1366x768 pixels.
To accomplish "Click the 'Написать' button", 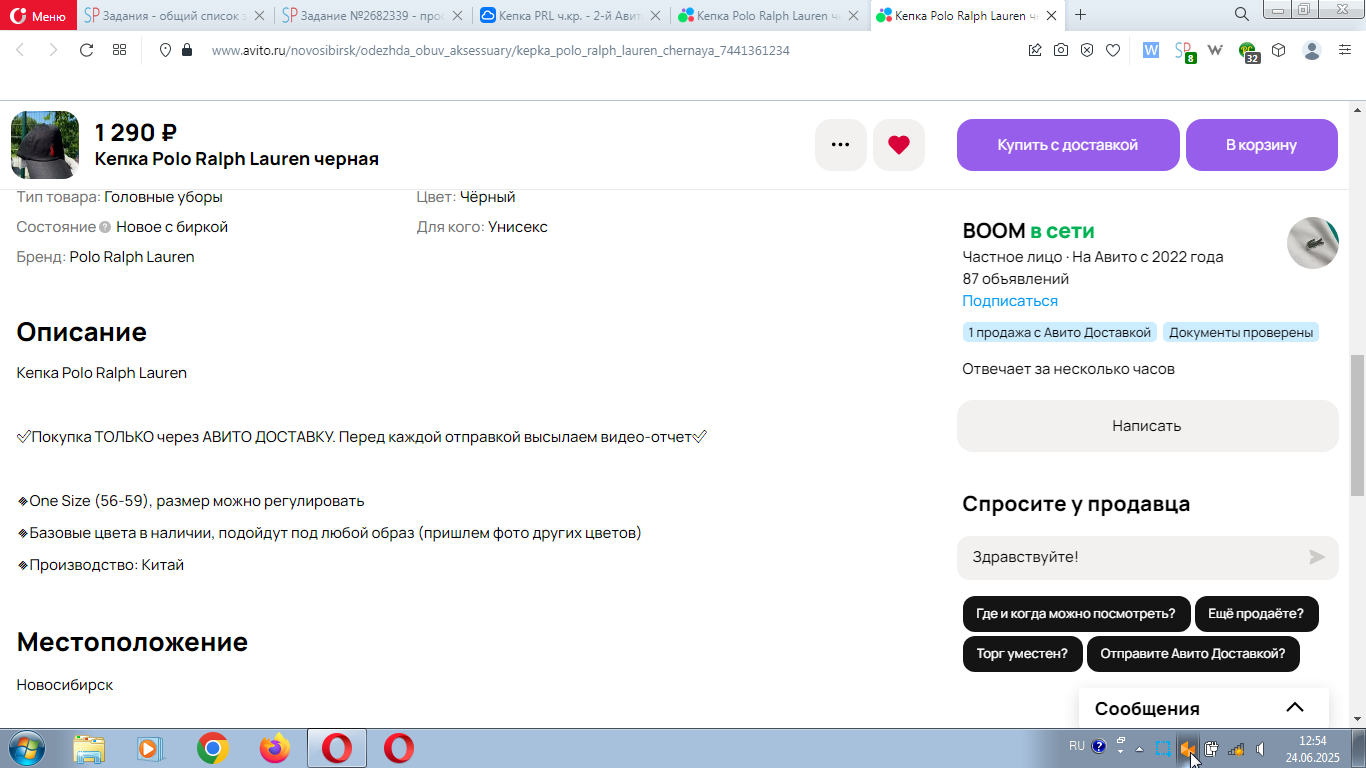I will [x=1147, y=426].
